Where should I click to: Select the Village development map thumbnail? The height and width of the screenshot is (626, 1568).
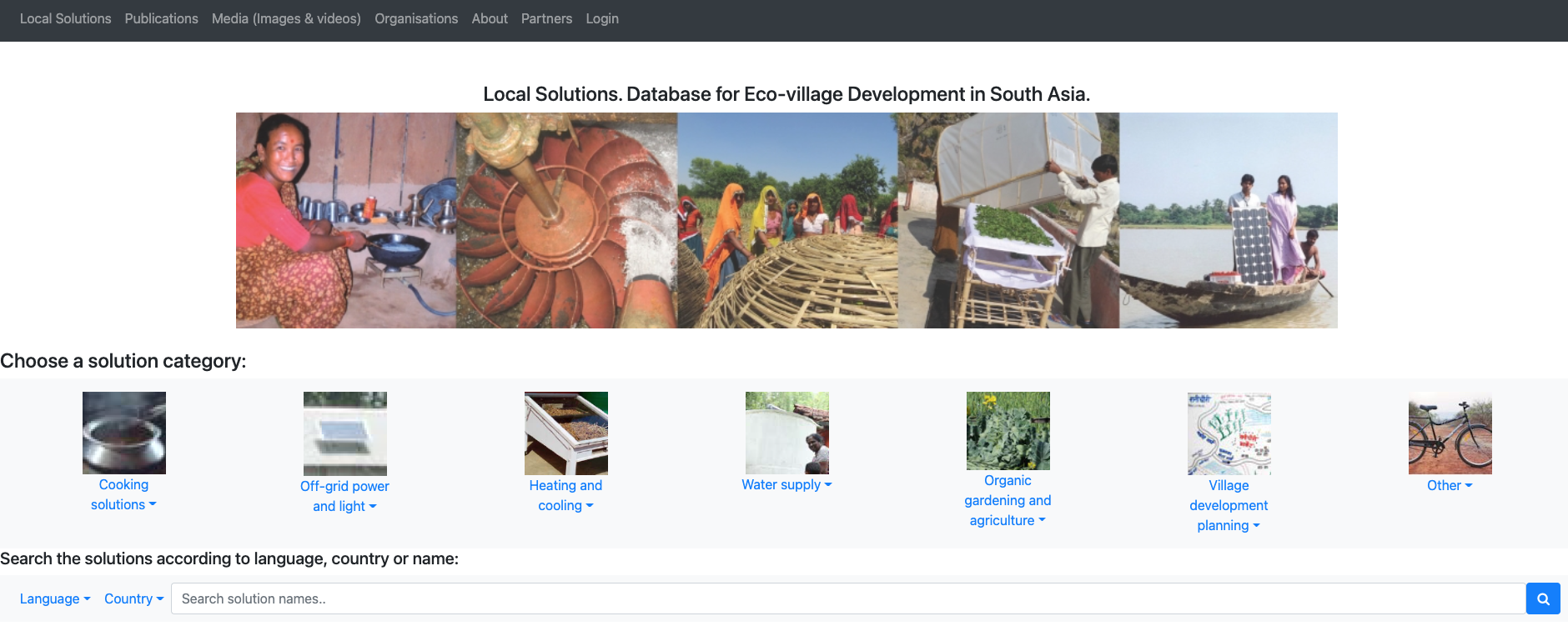[1229, 433]
